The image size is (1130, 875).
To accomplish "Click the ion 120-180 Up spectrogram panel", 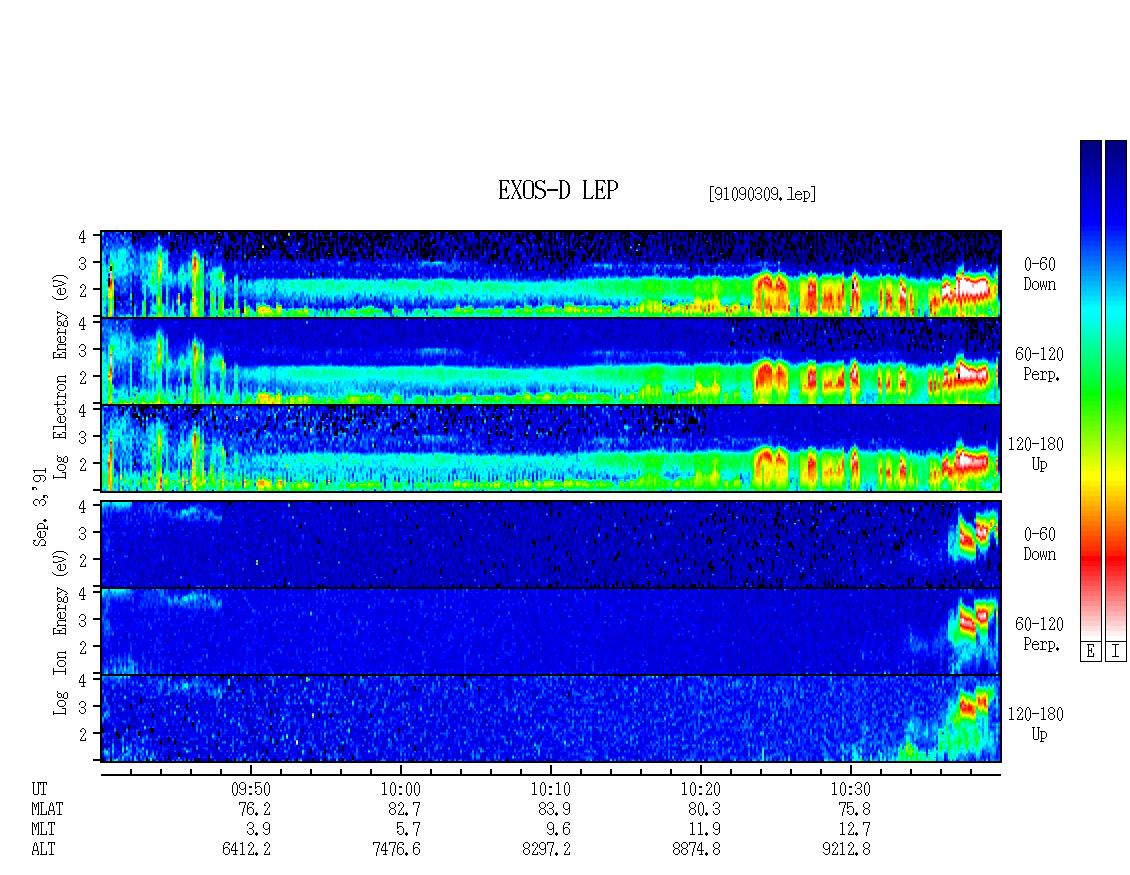I will pos(551,718).
